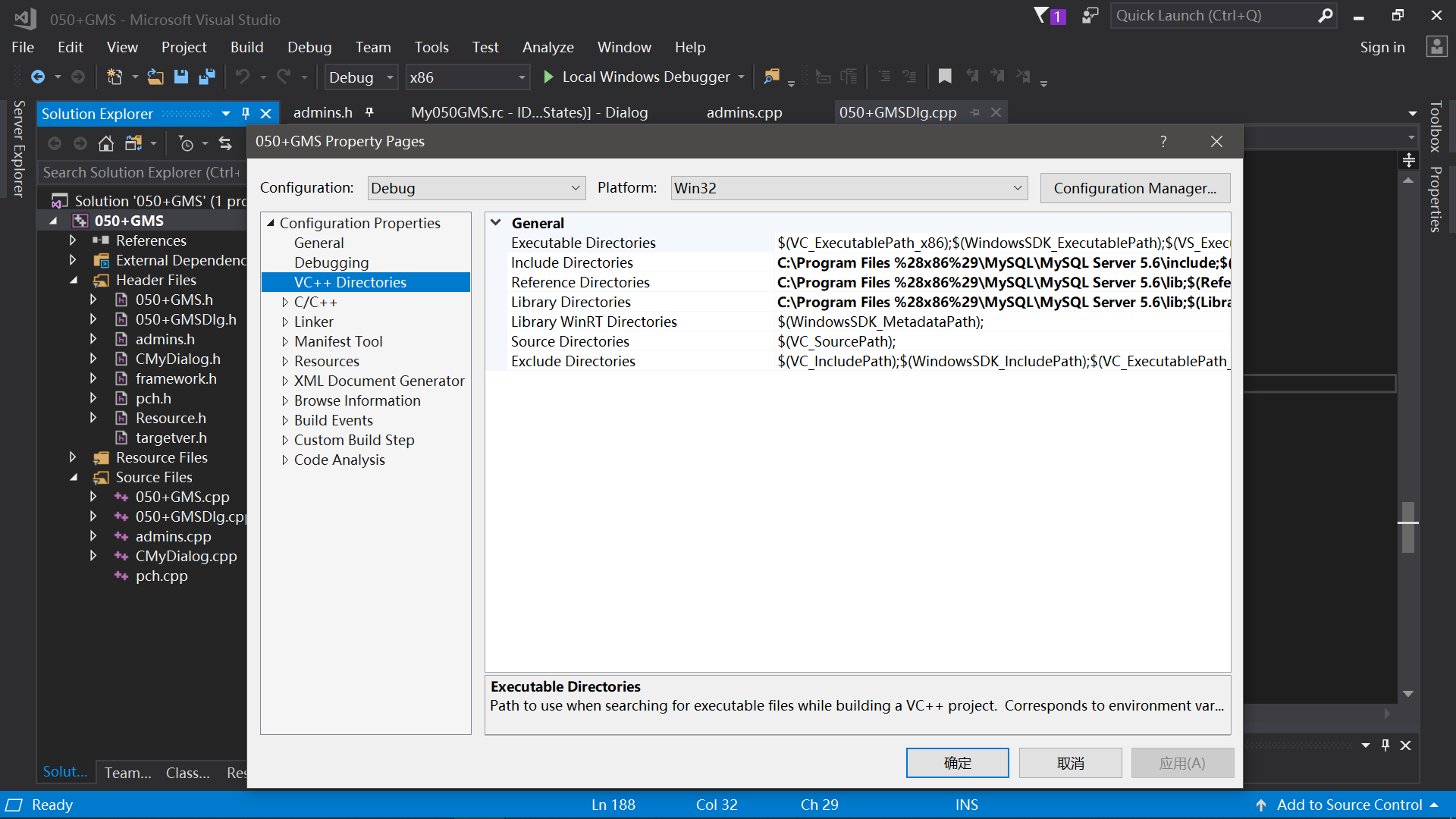Expand the C/C++ properties node
1456x819 pixels.
[x=284, y=301]
